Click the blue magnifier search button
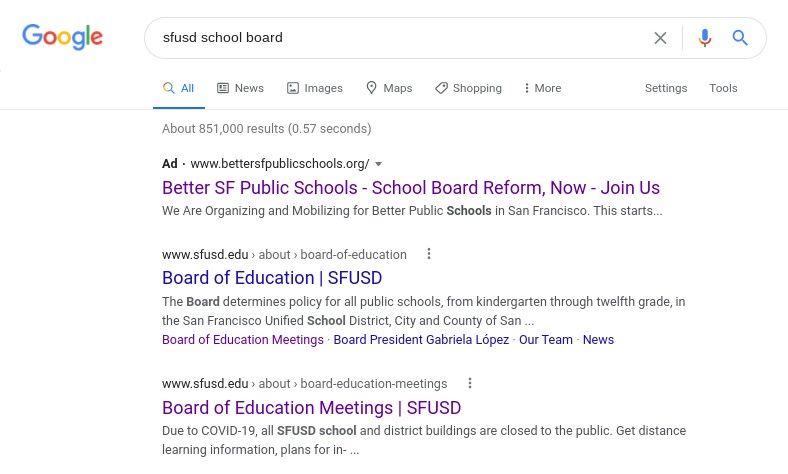Screen dimensions: 788x474 740,38
